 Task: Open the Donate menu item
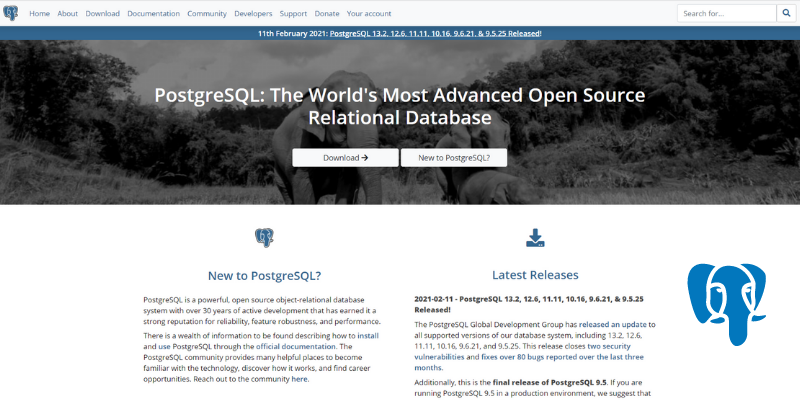click(327, 14)
